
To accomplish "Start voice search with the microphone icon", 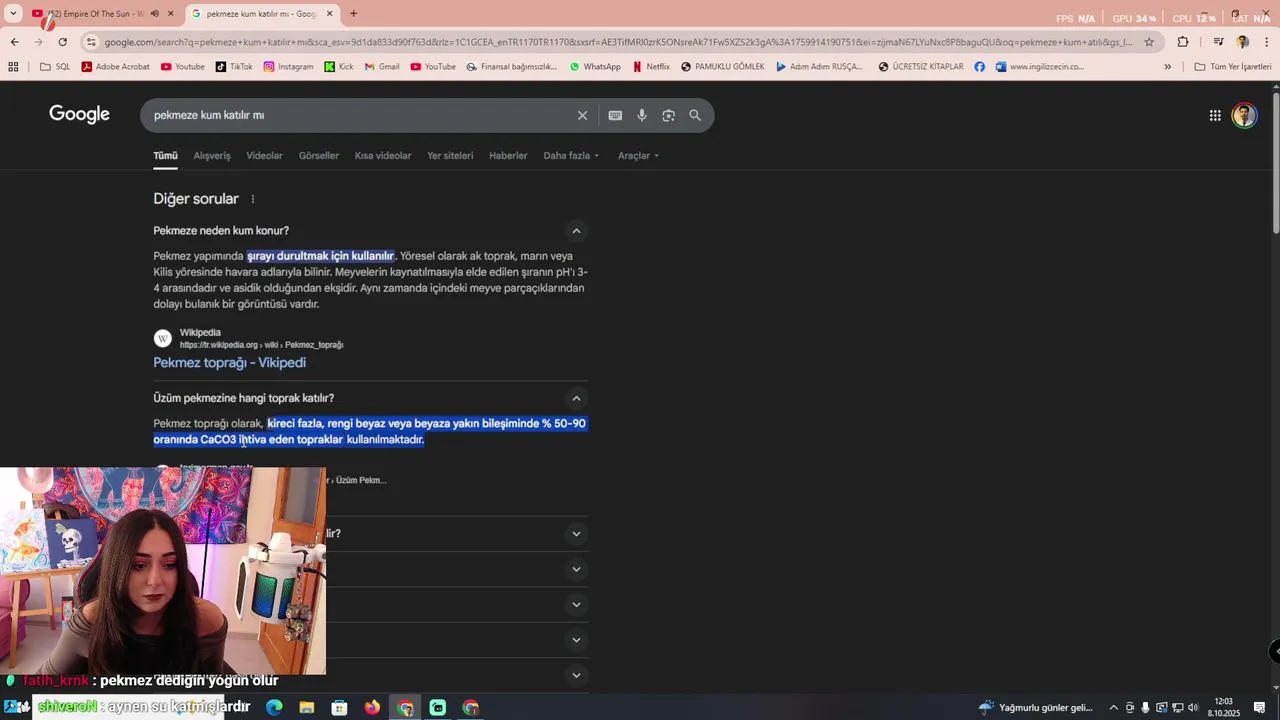I will (642, 115).
